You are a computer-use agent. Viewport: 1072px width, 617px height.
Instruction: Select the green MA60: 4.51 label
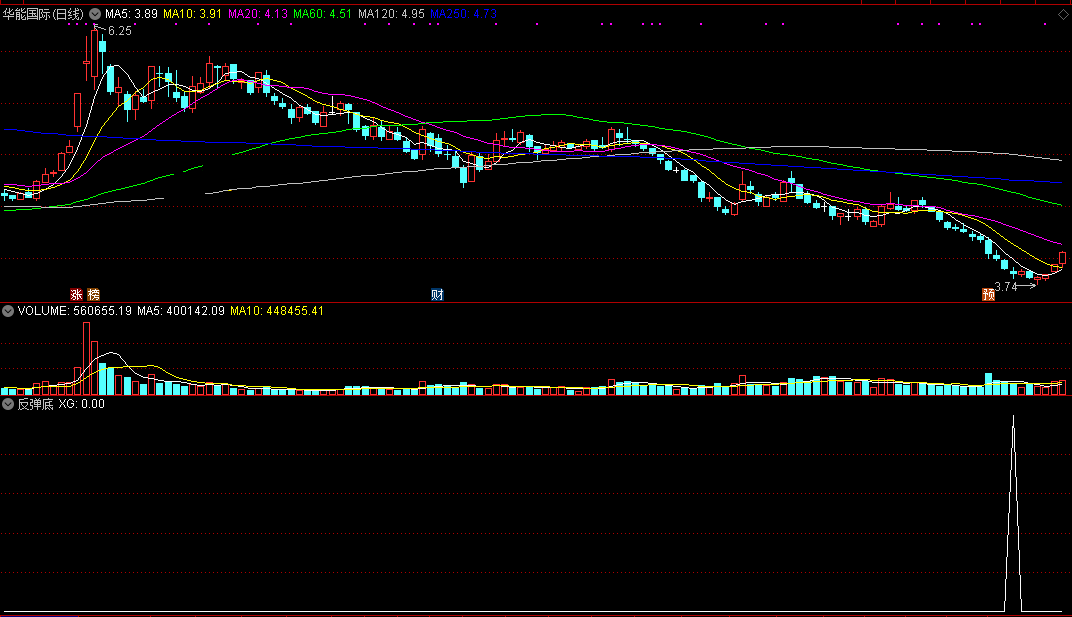(x=323, y=14)
